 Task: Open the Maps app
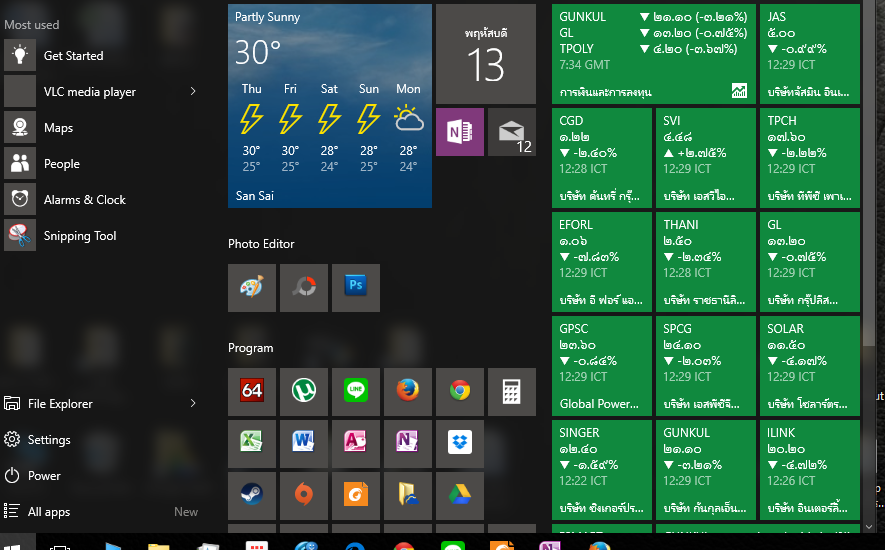(102, 128)
